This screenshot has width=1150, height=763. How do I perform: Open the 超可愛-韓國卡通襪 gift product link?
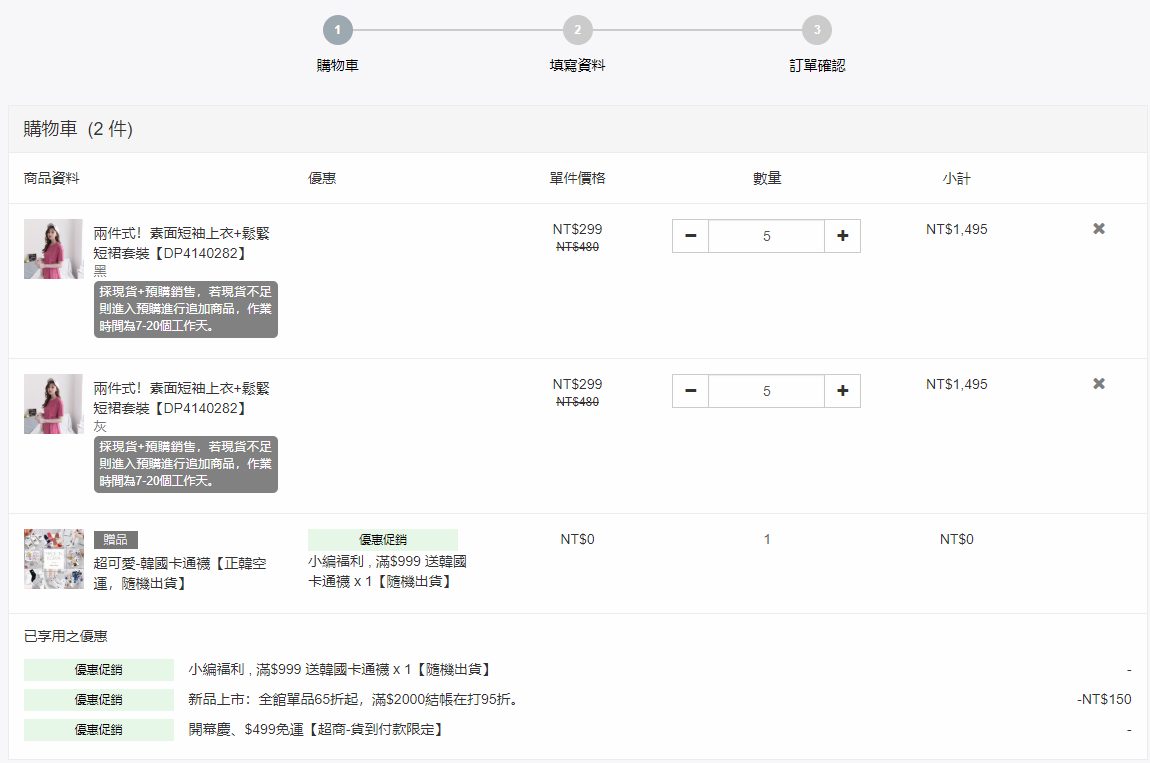click(x=180, y=573)
